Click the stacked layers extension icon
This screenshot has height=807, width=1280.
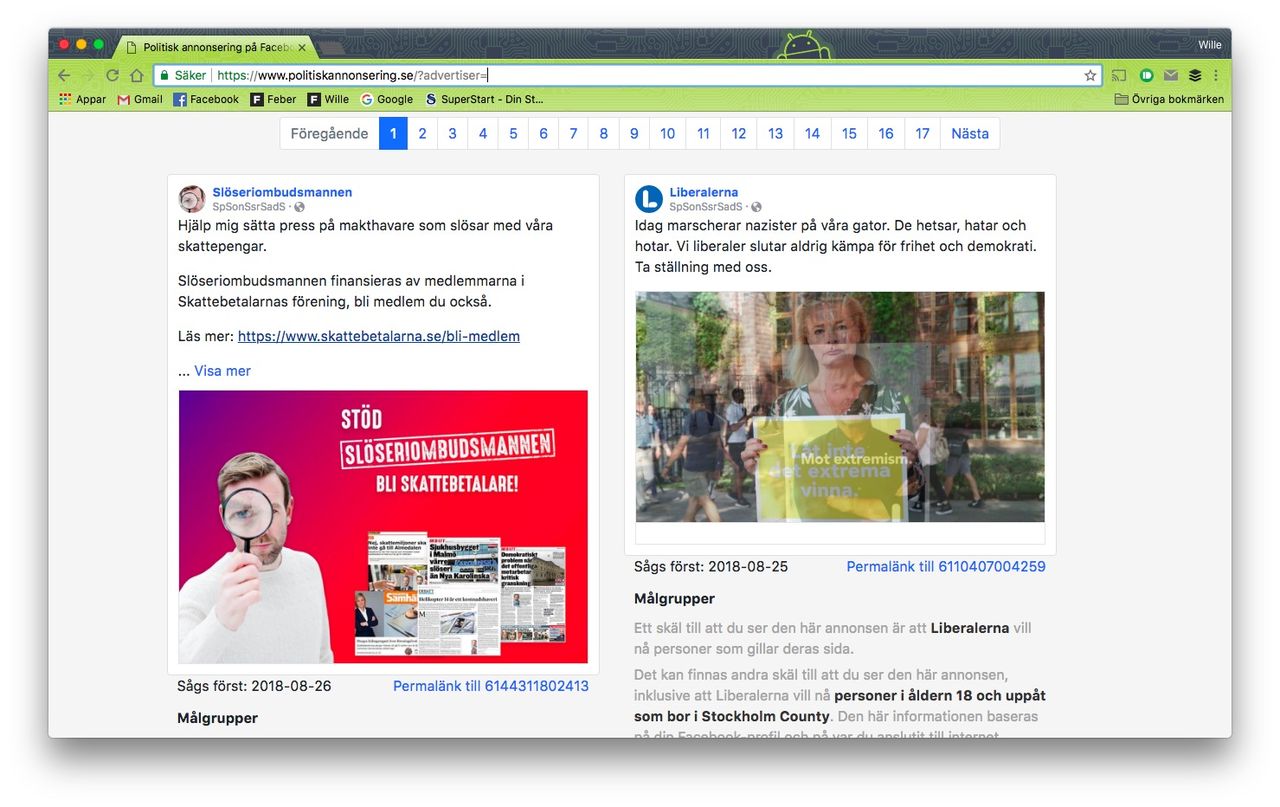tap(1194, 75)
